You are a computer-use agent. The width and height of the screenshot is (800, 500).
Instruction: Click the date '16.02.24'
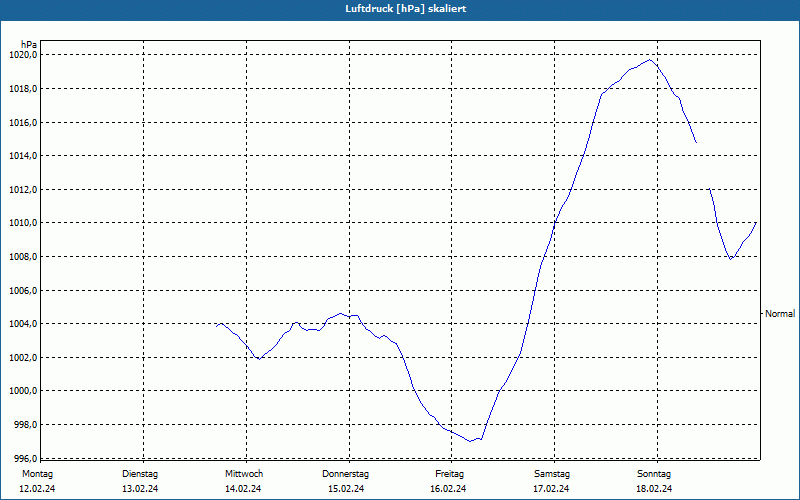click(x=448, y=489)
